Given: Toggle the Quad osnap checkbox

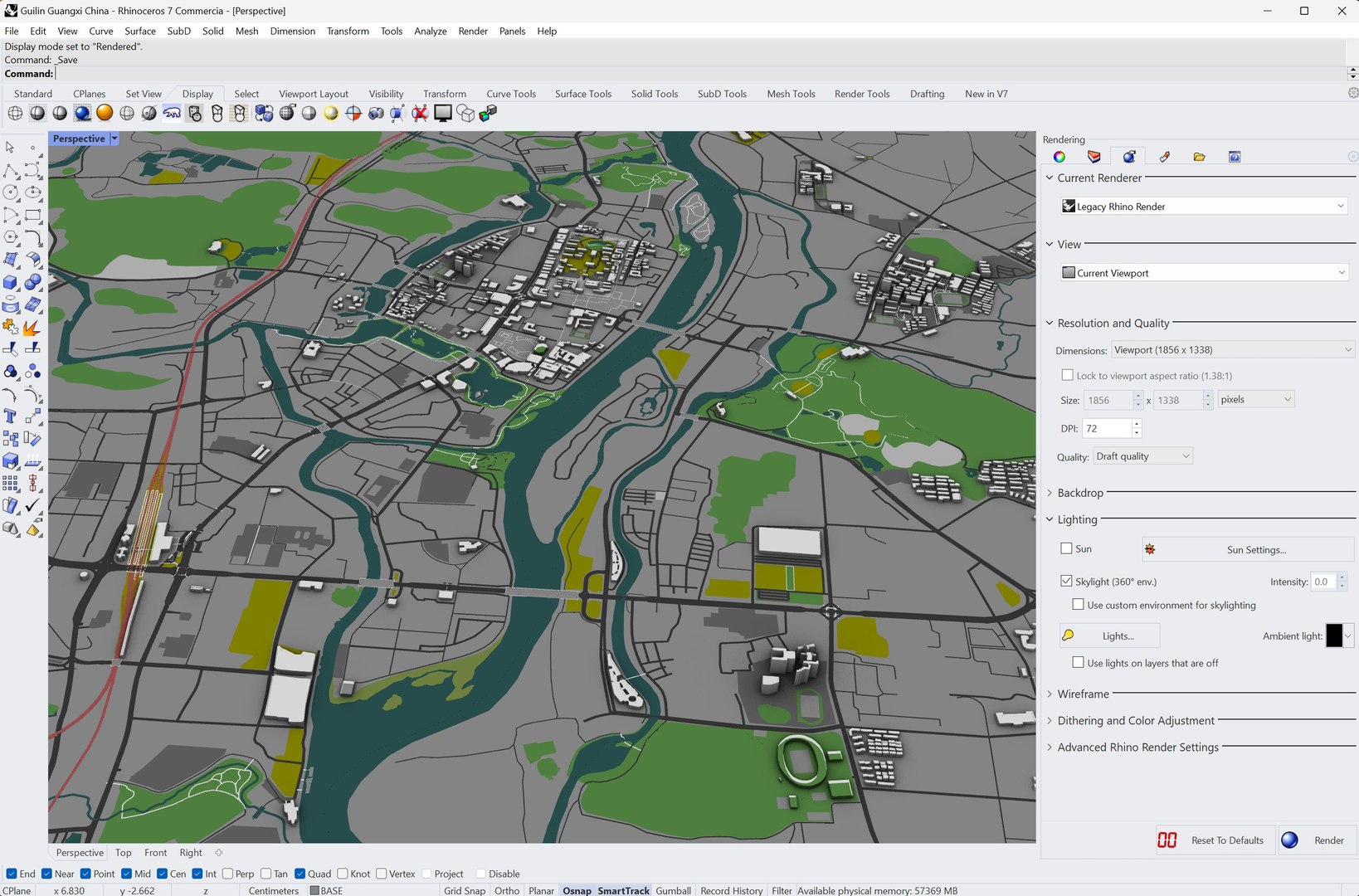Looking at the screenshot, I should (x=300, y=874).
